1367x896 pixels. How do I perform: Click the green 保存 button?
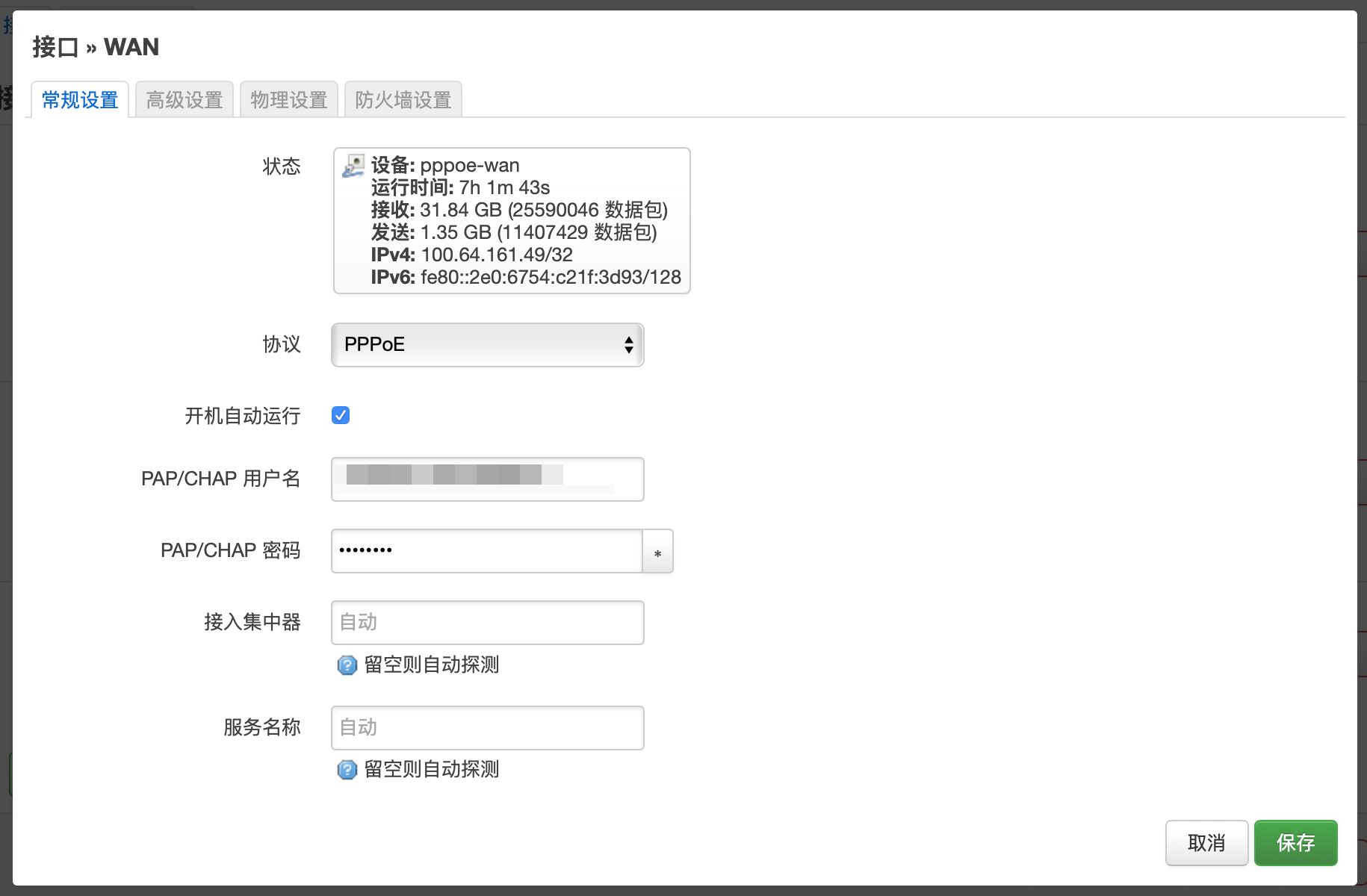(1296, 843)
